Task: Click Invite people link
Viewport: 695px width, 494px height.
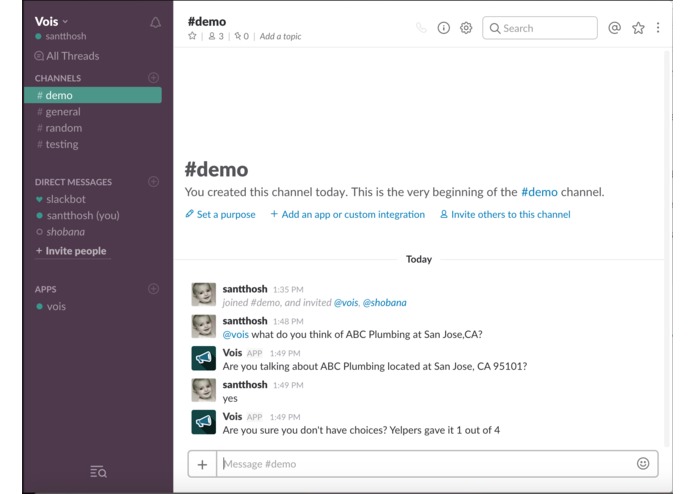Action: [71, 251]
